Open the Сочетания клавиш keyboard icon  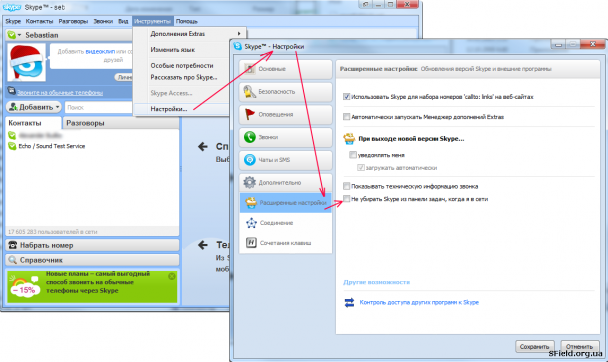(x=251, y=243)
